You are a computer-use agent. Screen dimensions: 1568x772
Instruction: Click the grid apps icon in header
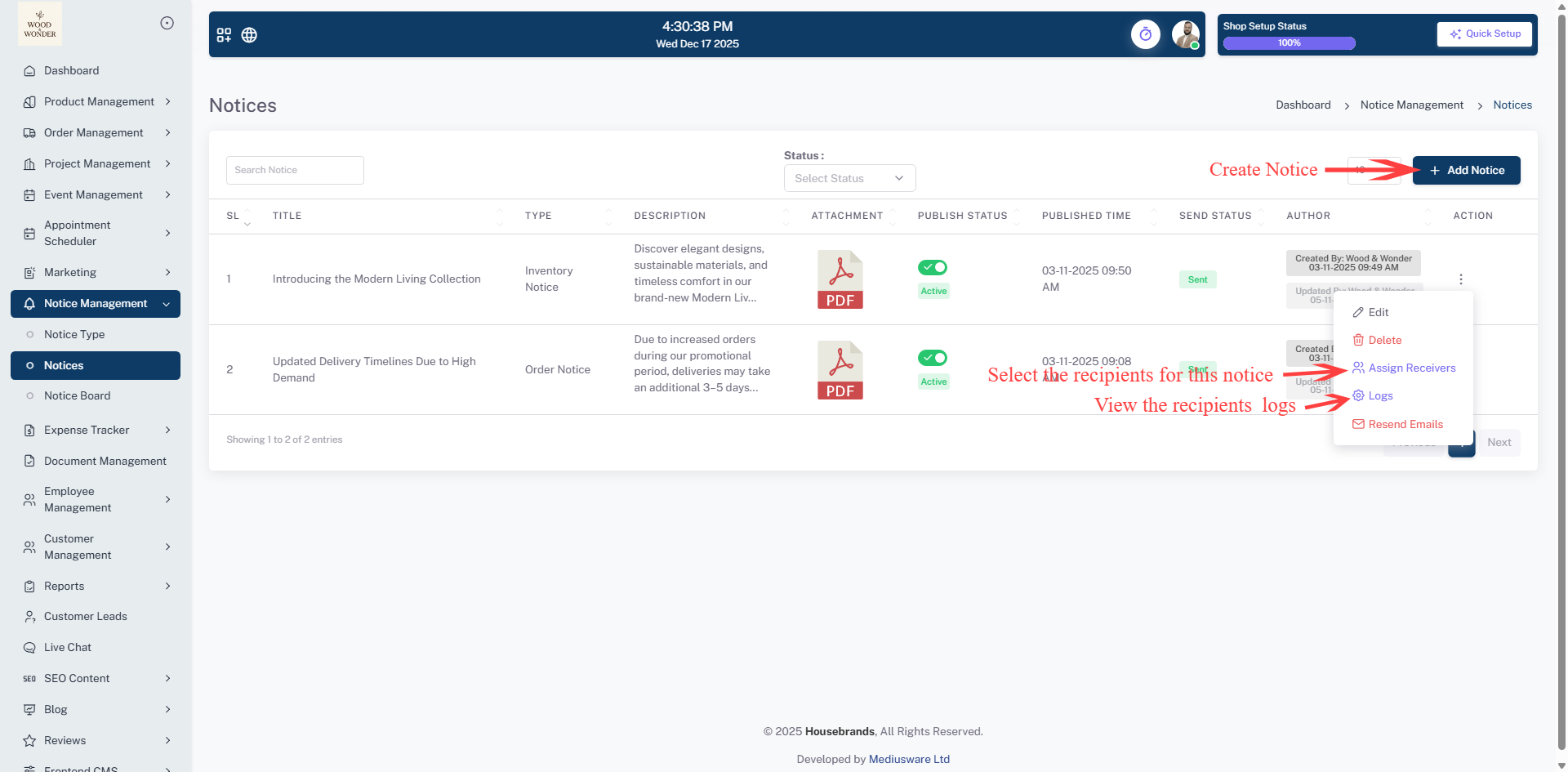point(224,35)
